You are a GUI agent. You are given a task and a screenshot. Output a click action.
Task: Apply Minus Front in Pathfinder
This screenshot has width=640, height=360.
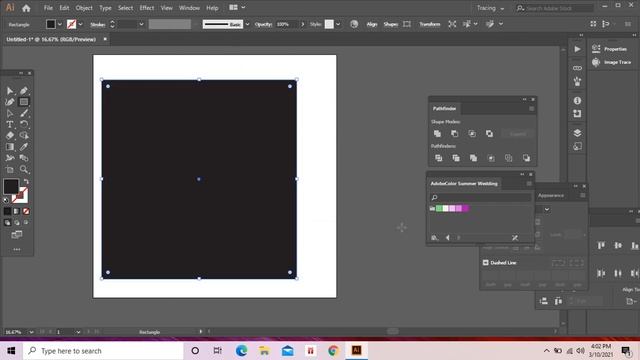454,134
